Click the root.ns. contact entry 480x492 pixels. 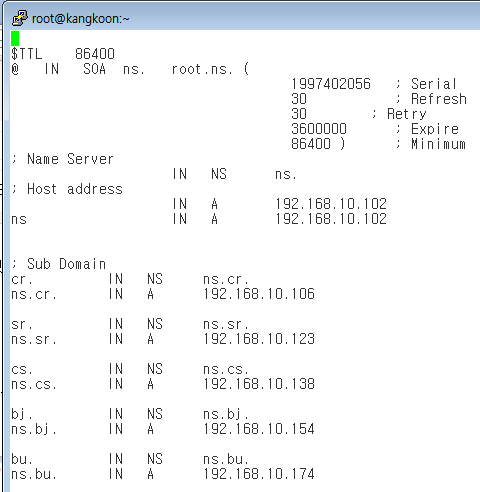coord(202,69)
